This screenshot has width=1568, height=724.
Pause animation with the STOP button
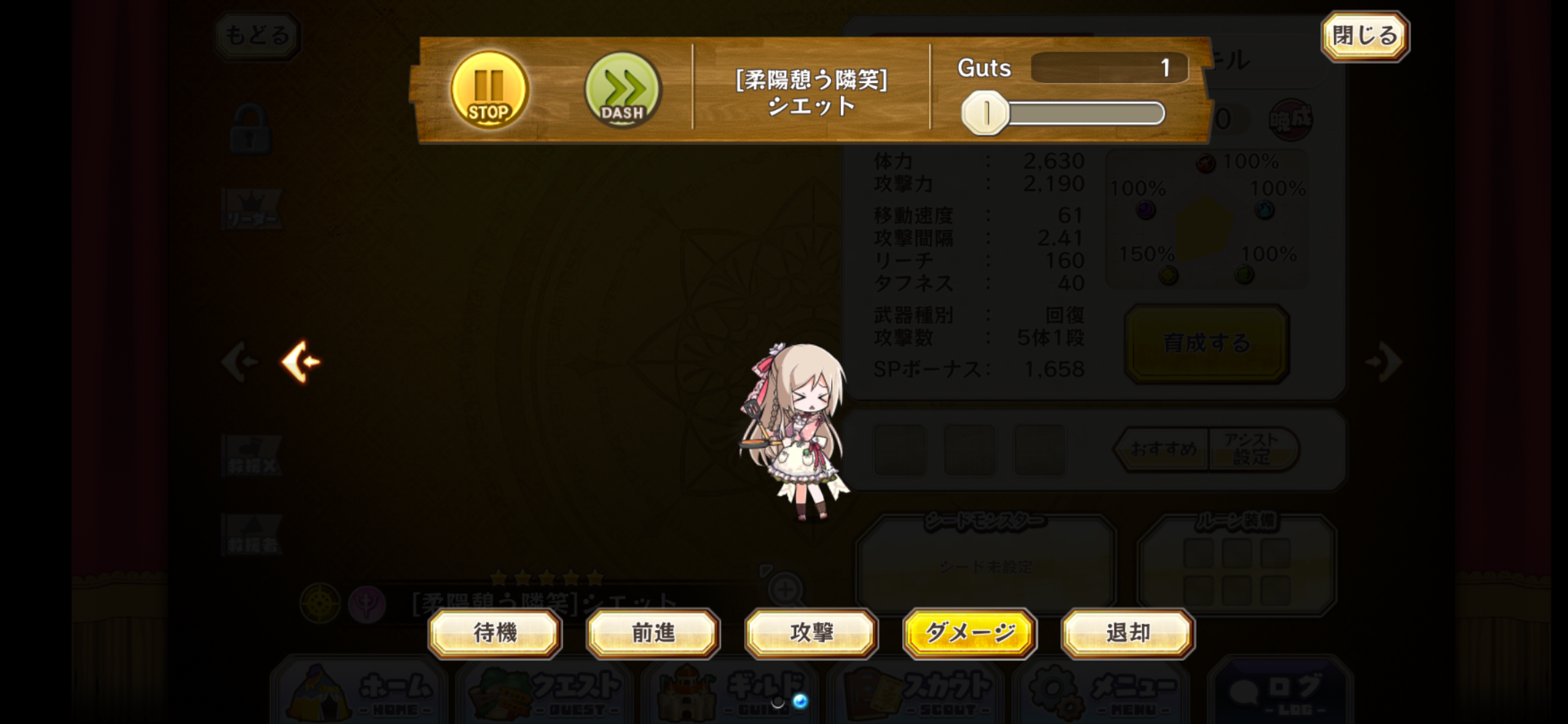tap(489, 89)
